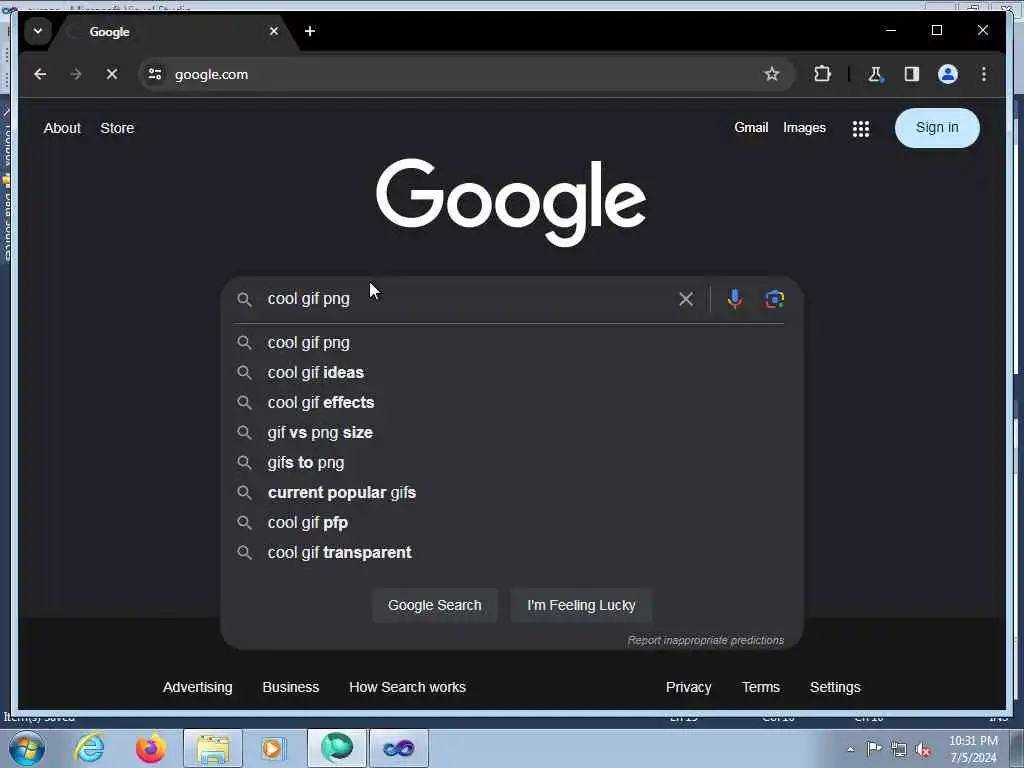
Task: Open the Google apps grid
Action: pos(861,129)
